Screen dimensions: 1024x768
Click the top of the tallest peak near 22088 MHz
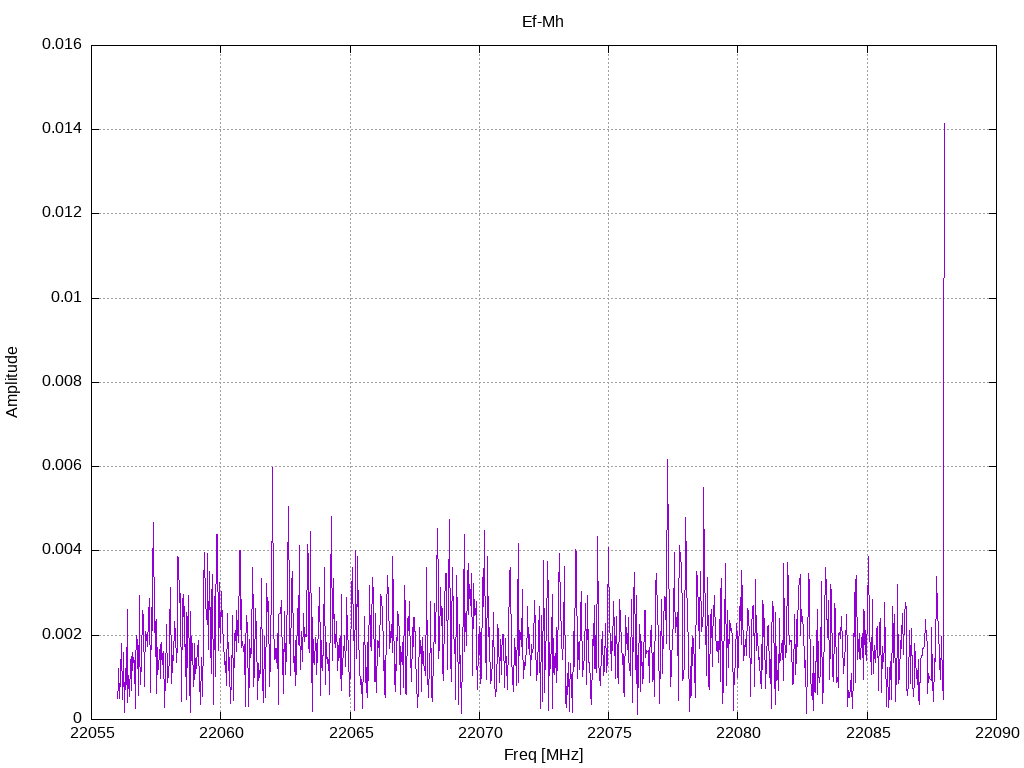tap(944, 125)
